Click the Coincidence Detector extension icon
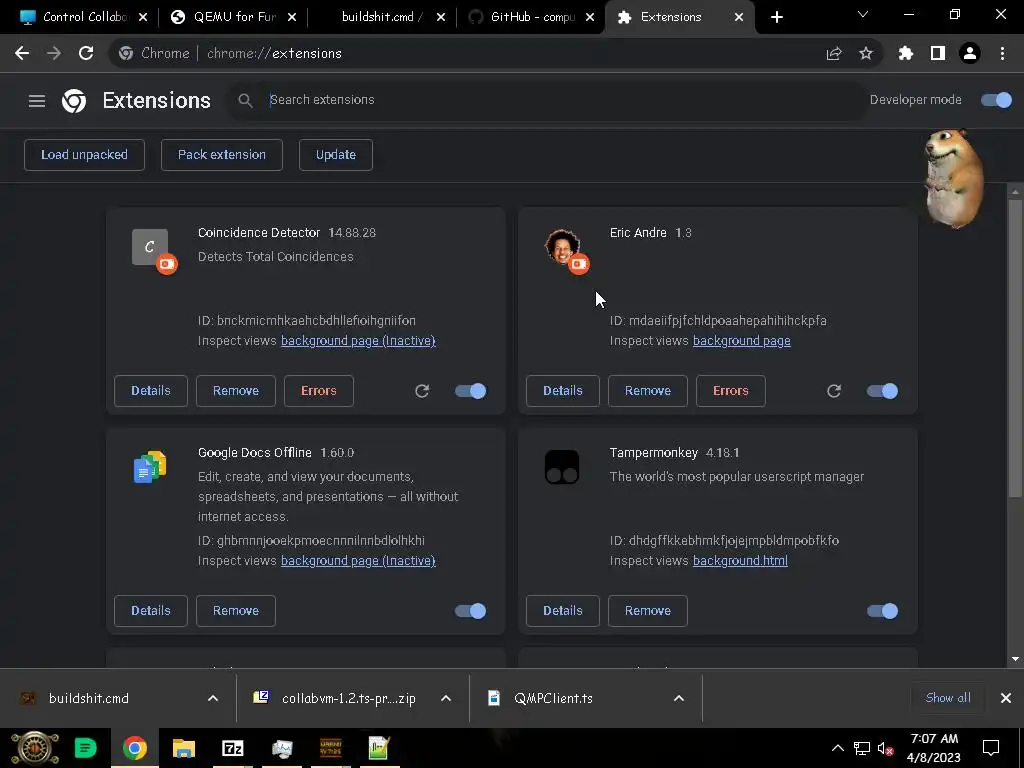The image size is (1024, 768). [x=150, y=248]
